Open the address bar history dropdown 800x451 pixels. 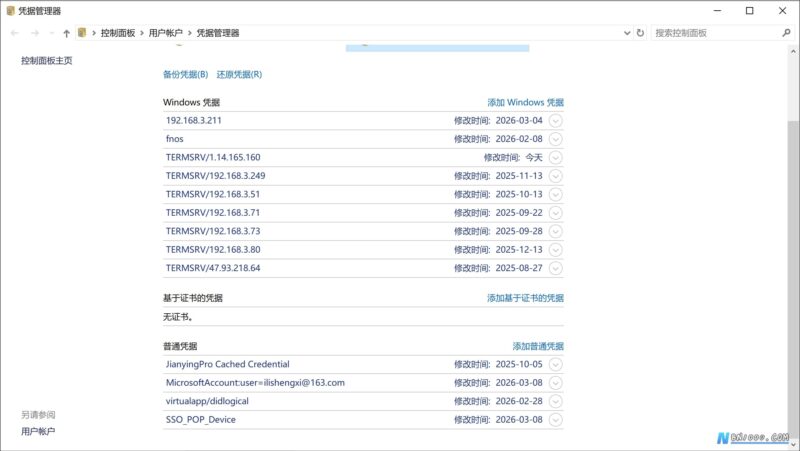click(627, 33)
